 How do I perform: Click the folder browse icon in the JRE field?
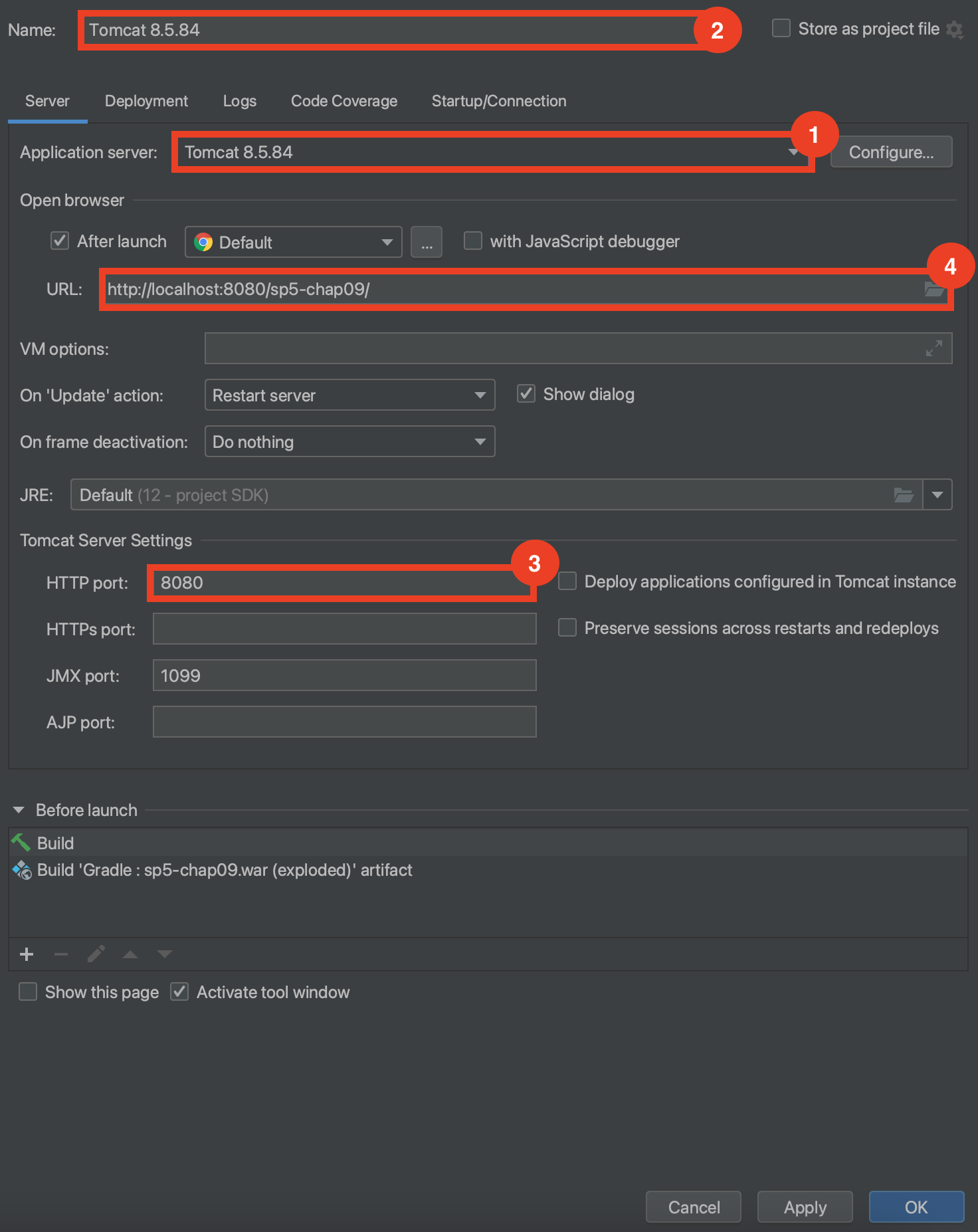pos(904,495)
